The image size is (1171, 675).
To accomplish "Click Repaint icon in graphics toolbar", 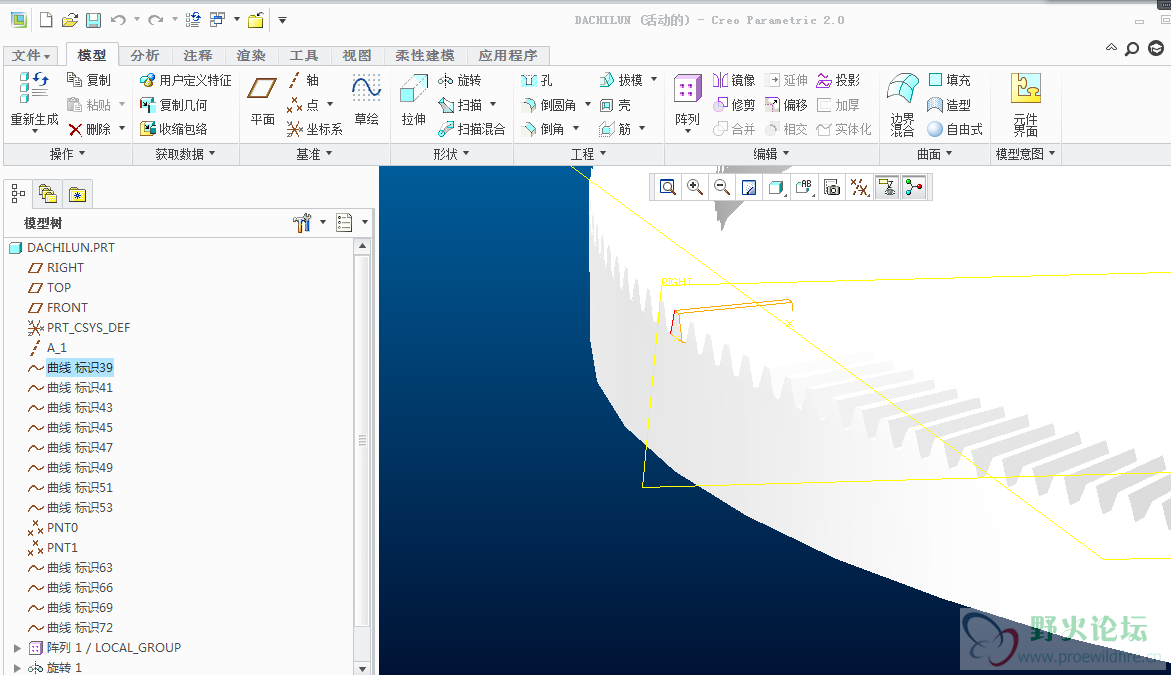I will [749, 187].
